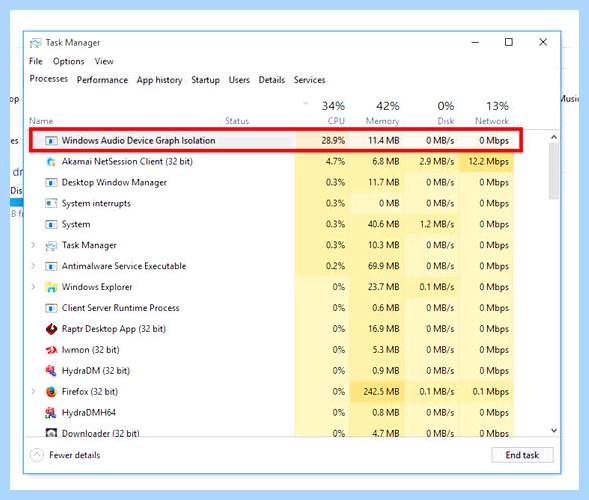
Task: Click the 12.2 Mbps Akamai network cell
Action: point(487,162)
